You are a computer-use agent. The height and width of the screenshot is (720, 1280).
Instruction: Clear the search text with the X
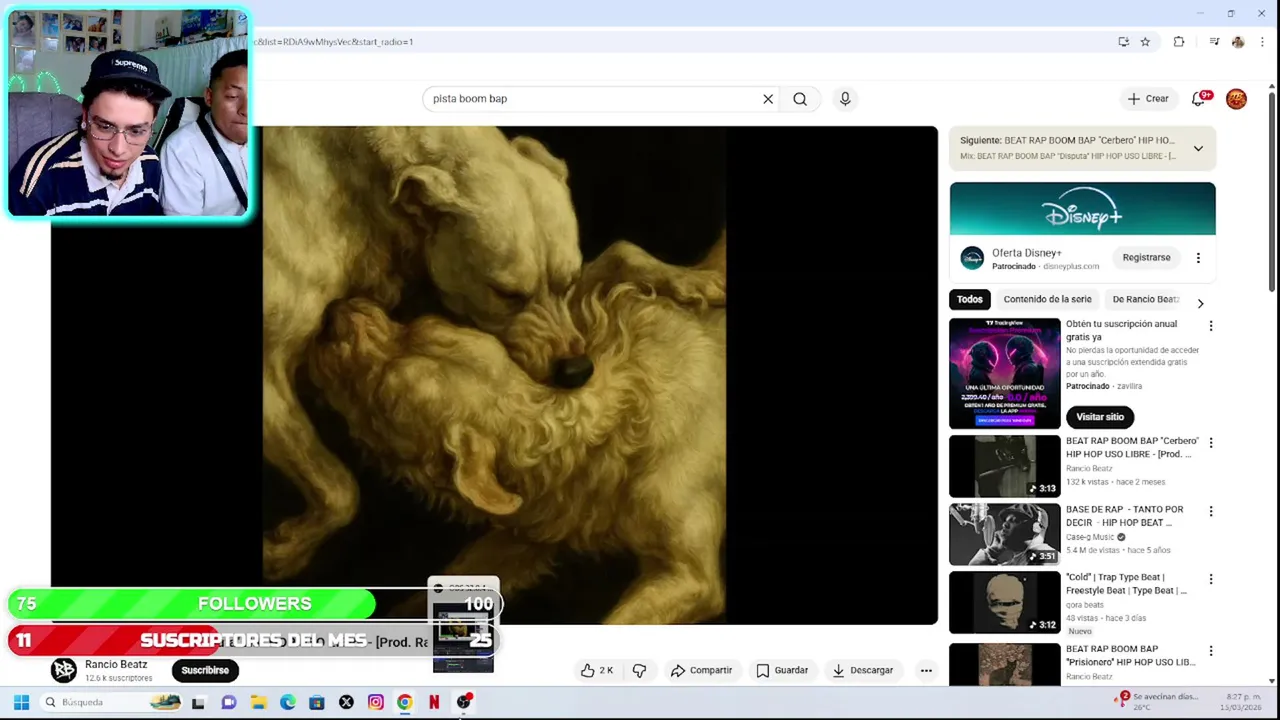click(768, 99)
